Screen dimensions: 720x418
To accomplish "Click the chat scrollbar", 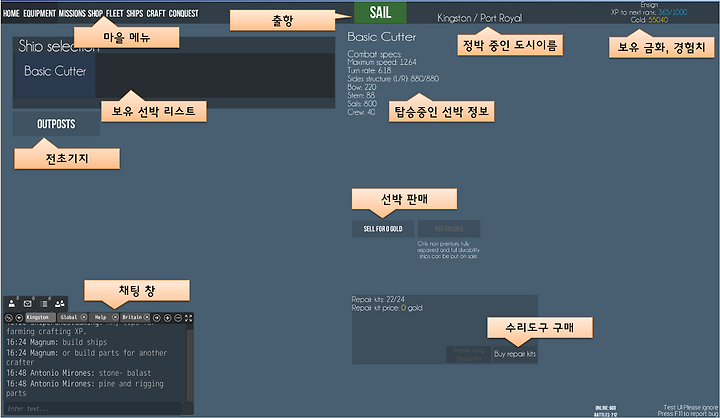I will pyautogui.click(x=190, y=364).
